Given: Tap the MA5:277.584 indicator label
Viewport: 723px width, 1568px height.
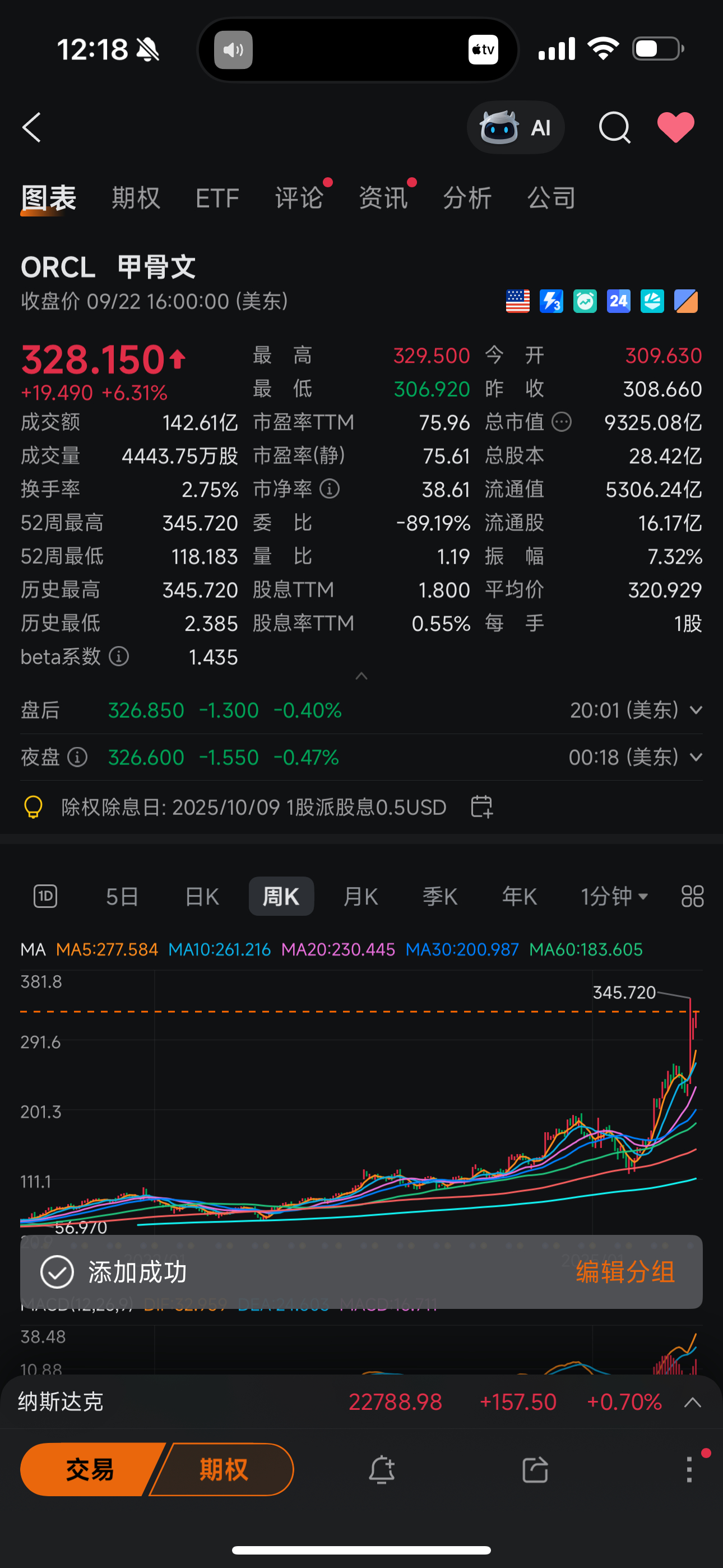Looking at the screenshot, I should click(x=106, y=949).
